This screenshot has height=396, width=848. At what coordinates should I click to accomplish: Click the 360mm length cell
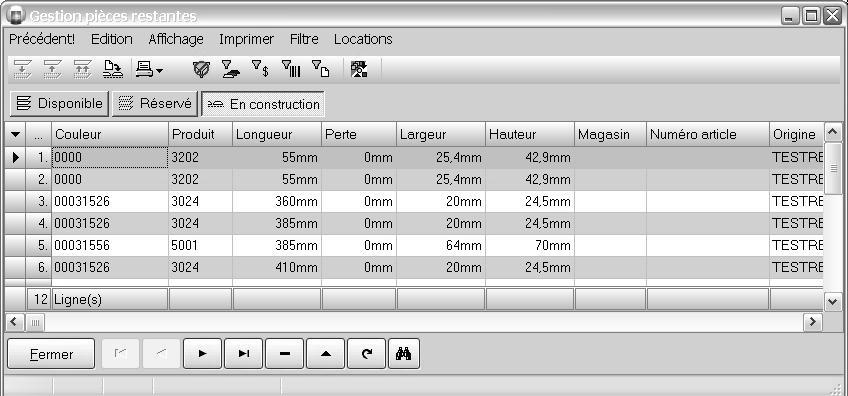[277, 201]
